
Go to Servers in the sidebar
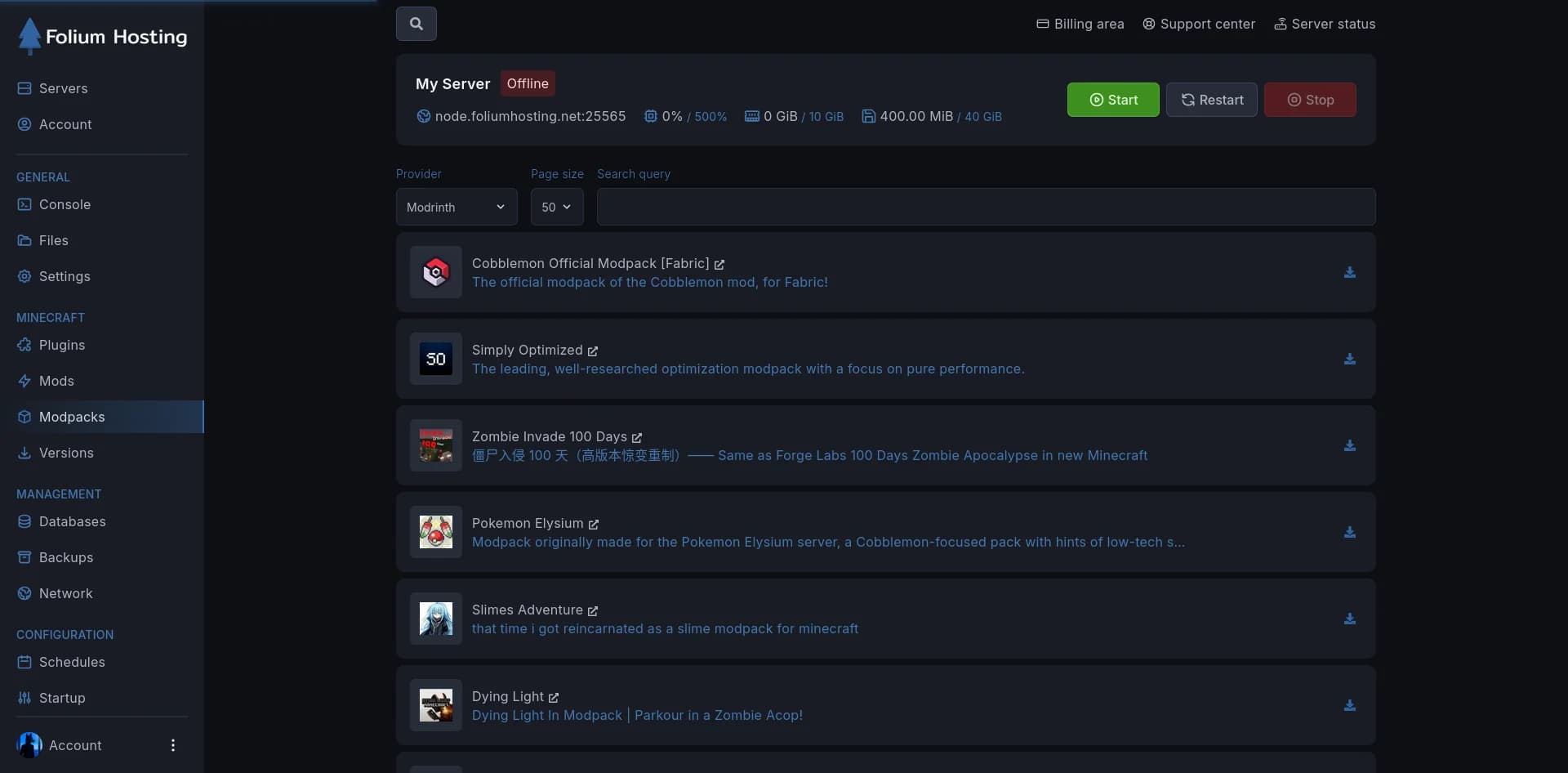coord(102,88)
